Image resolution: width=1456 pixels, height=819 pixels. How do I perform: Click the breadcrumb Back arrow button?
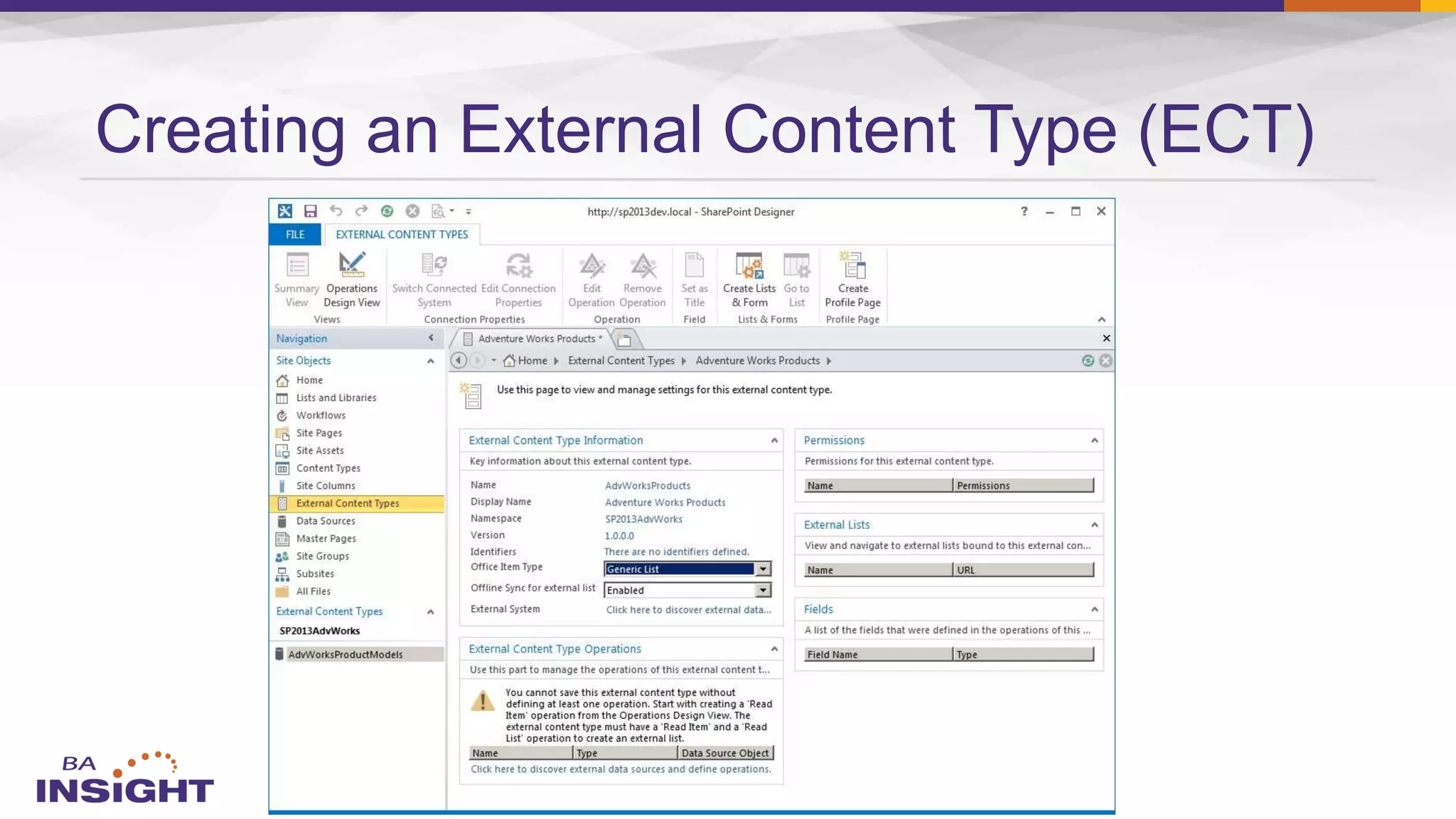(x=459, y=360)
